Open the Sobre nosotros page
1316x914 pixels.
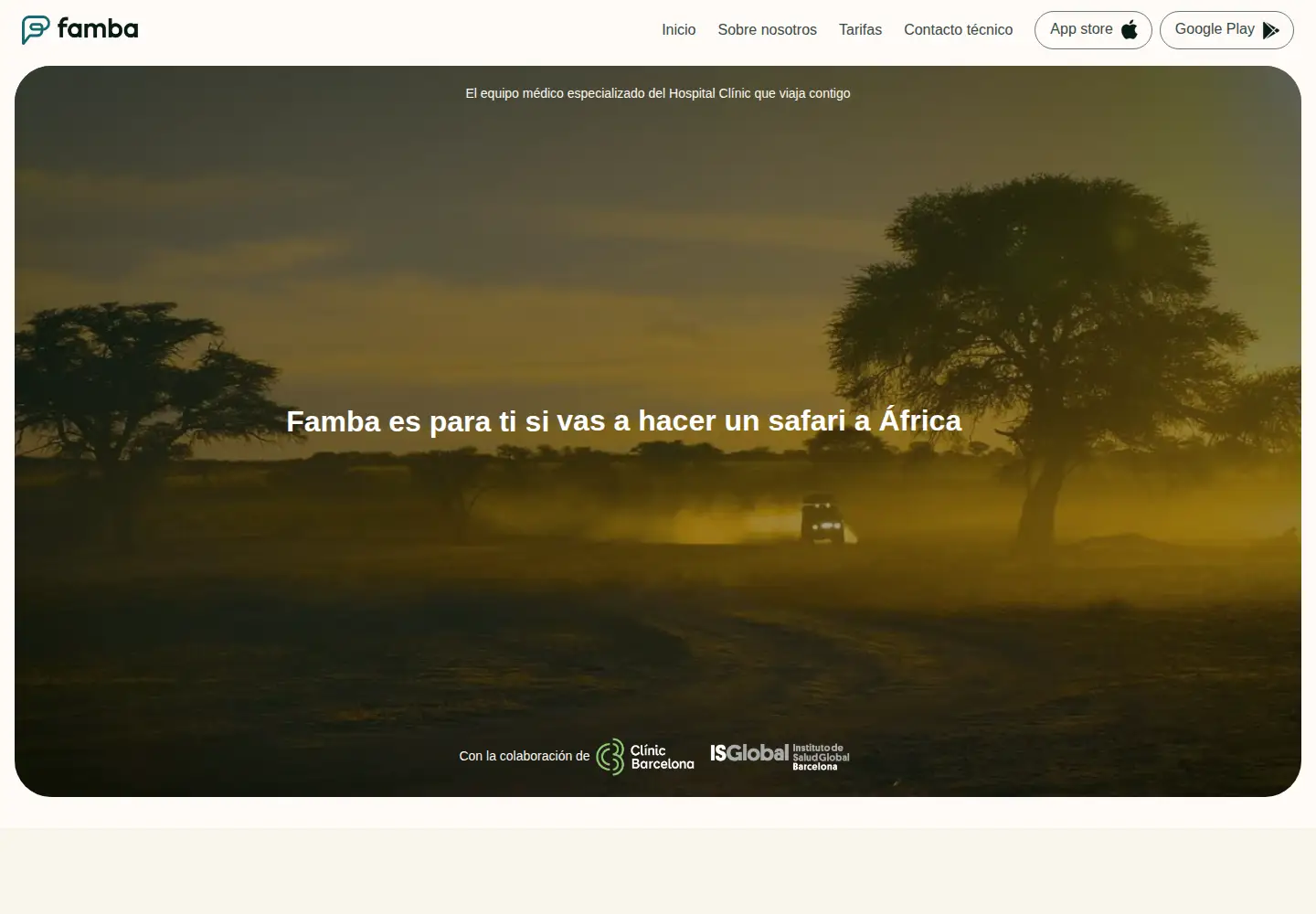tap(768, 30)
